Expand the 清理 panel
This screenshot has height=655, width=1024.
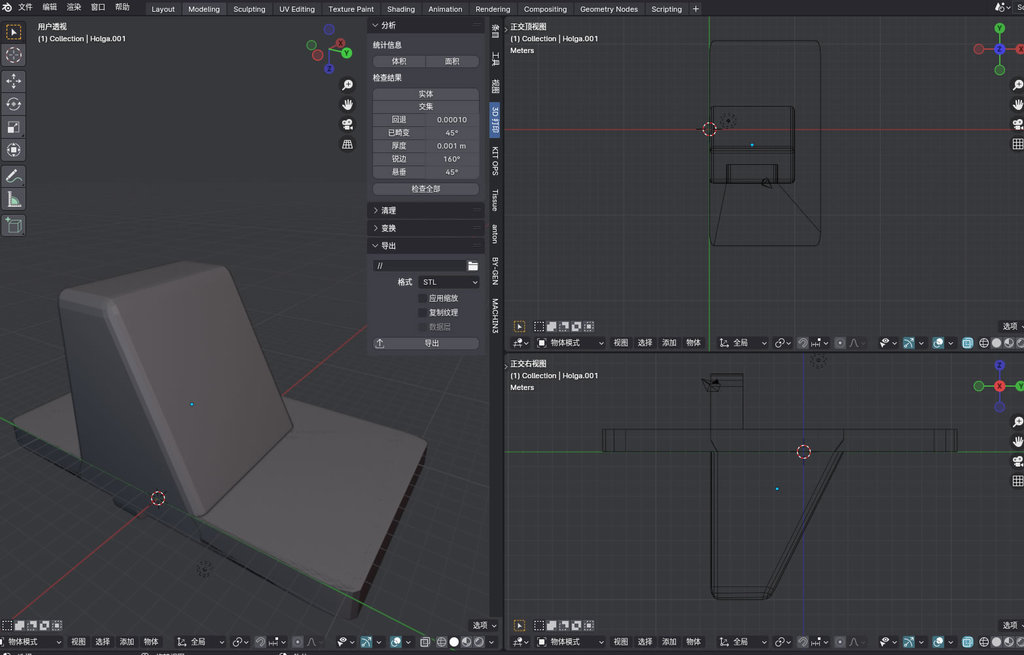[x=425, y=210]
